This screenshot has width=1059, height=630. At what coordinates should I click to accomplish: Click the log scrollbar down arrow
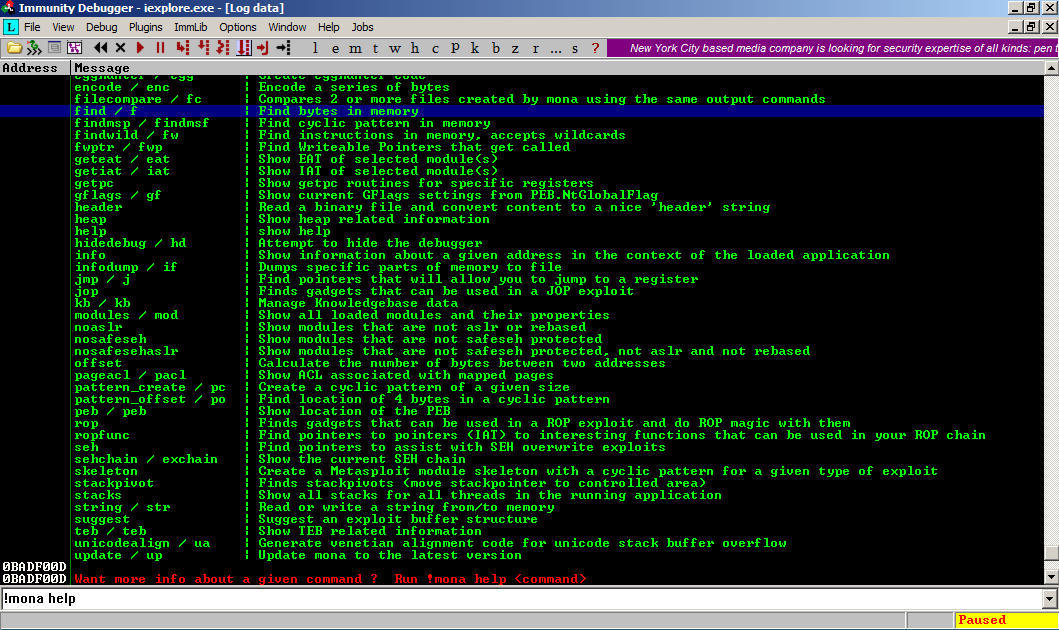click(x=1051, y=577)
